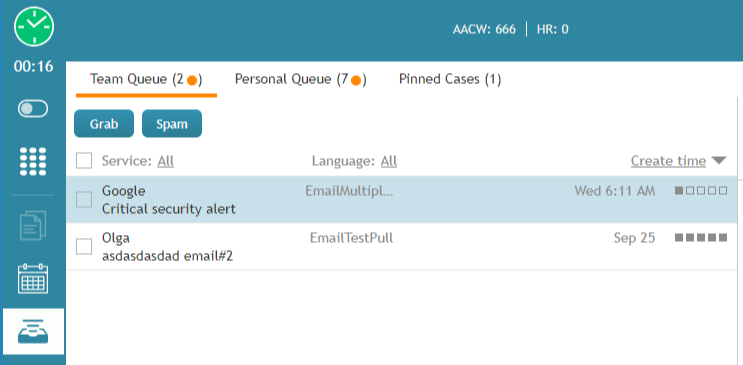
Task: Open the dial pad grid icon
Action: tap(33, 161)
